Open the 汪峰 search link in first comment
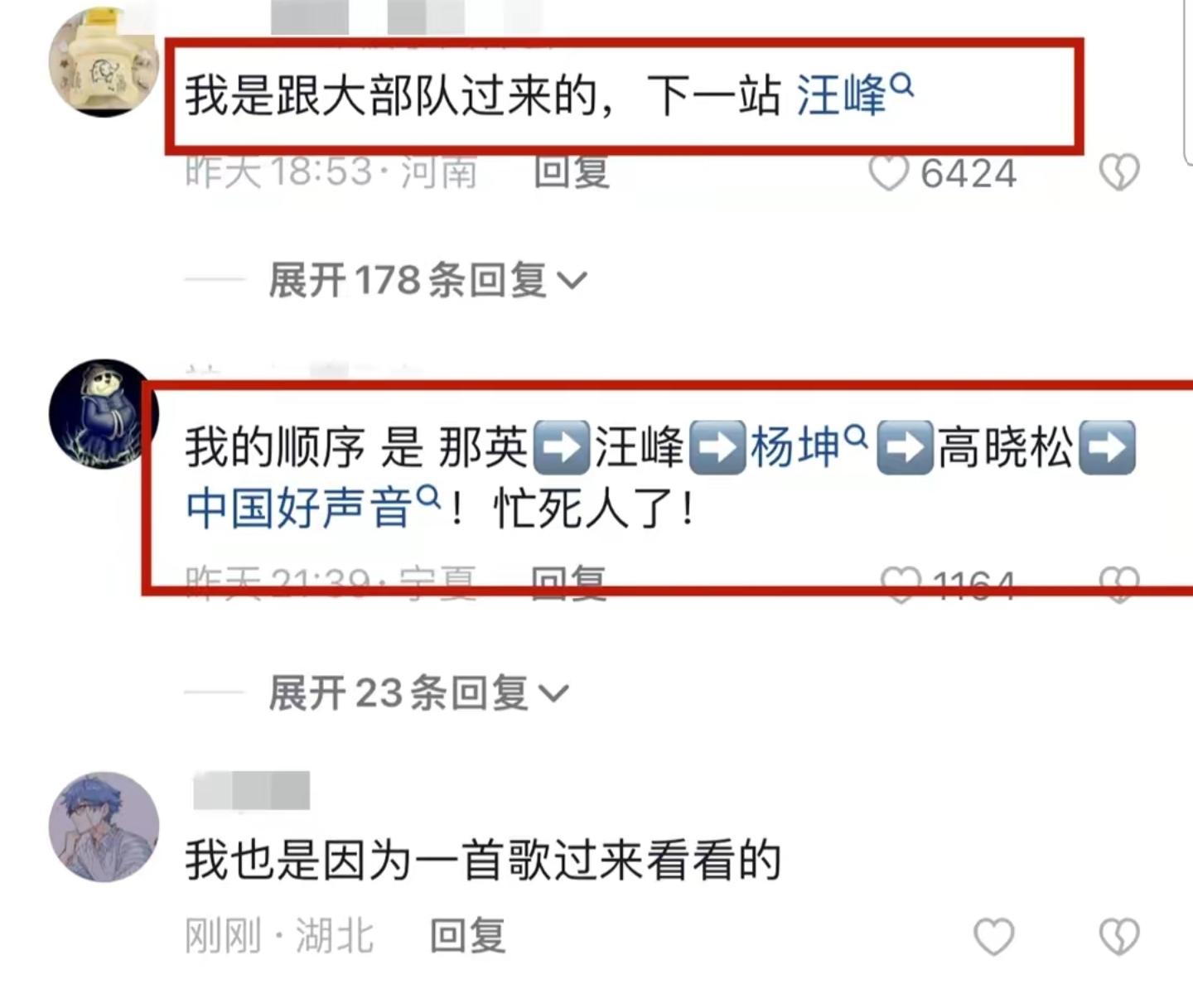 click(842, 94)
